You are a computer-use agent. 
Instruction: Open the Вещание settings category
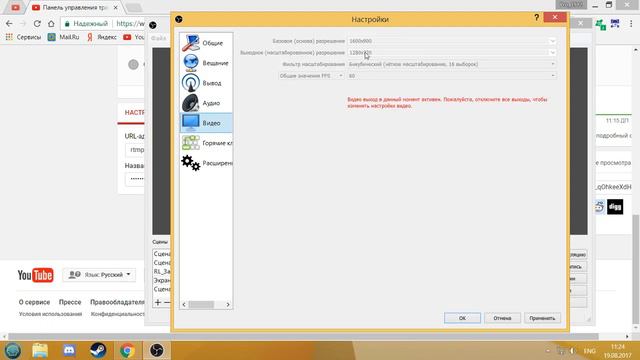click(206, 63)
